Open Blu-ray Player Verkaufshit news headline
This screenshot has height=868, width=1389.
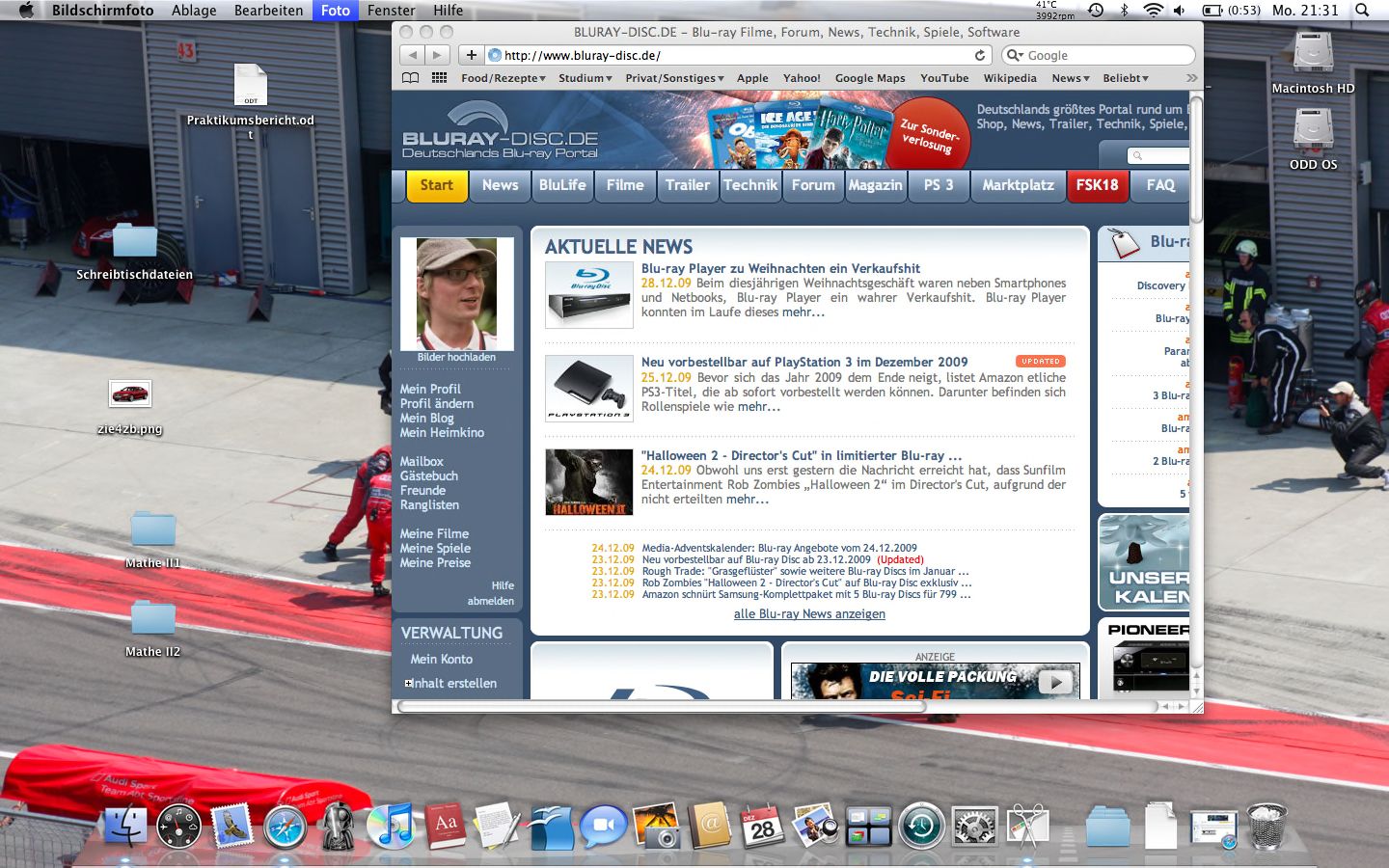(780, 269)
